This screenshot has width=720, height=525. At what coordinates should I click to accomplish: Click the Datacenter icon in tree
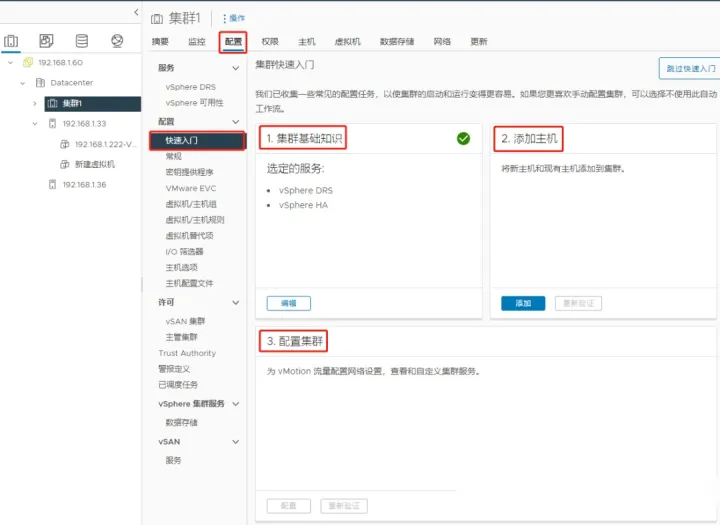pos(40,83)
